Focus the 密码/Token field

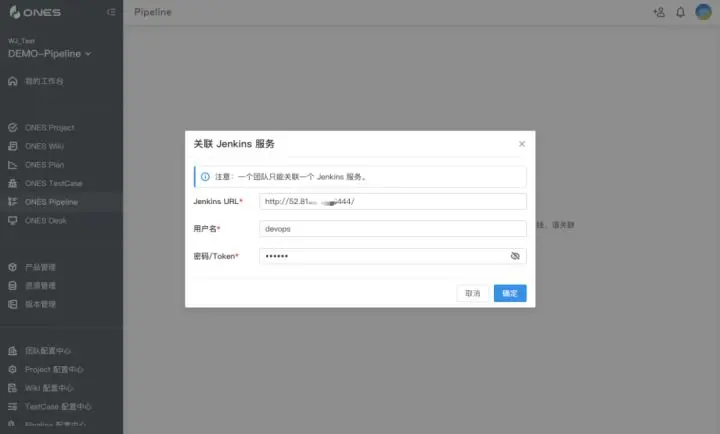pos(393,256)
